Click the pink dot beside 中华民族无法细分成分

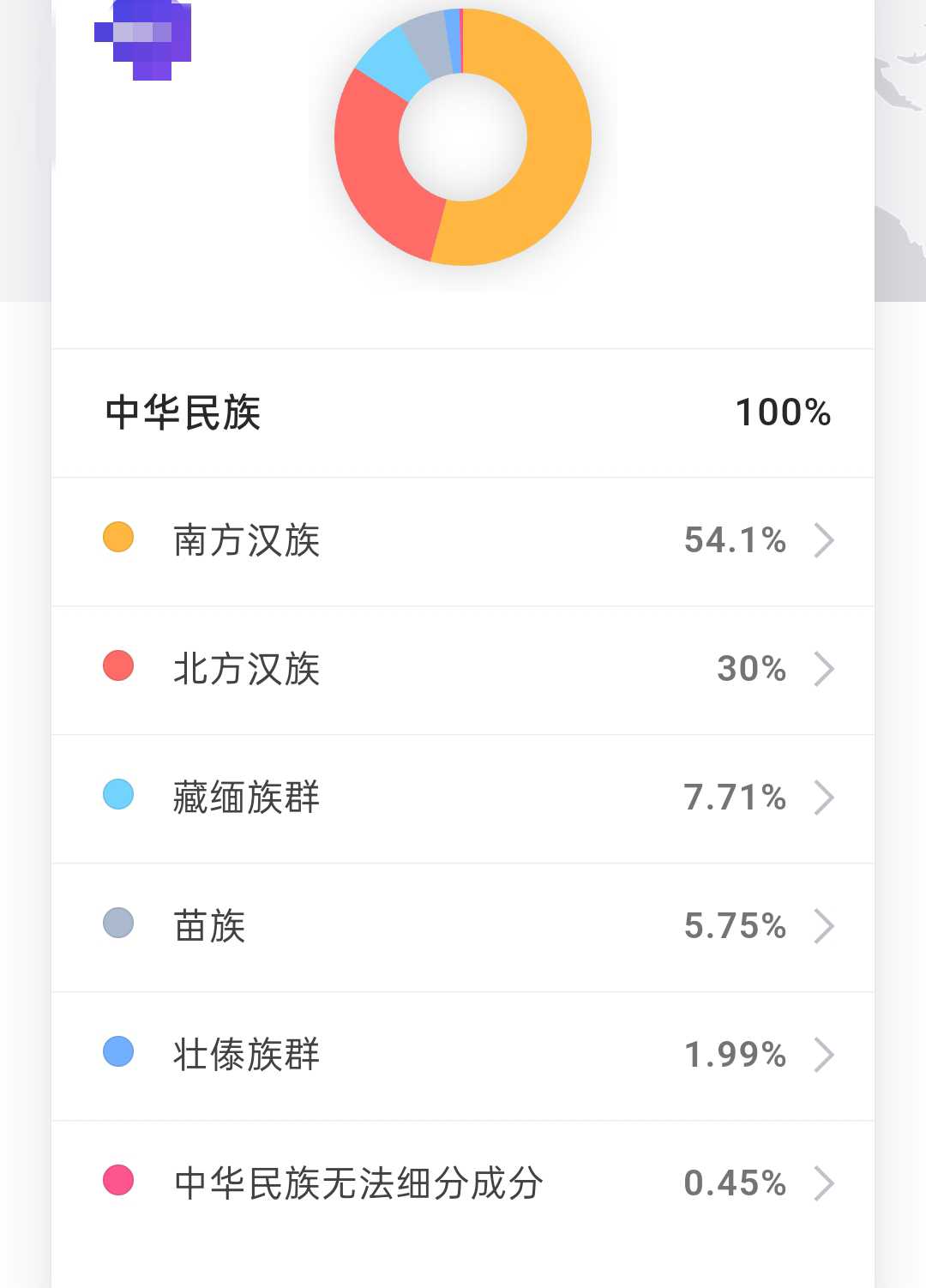tap(118, 1180)
